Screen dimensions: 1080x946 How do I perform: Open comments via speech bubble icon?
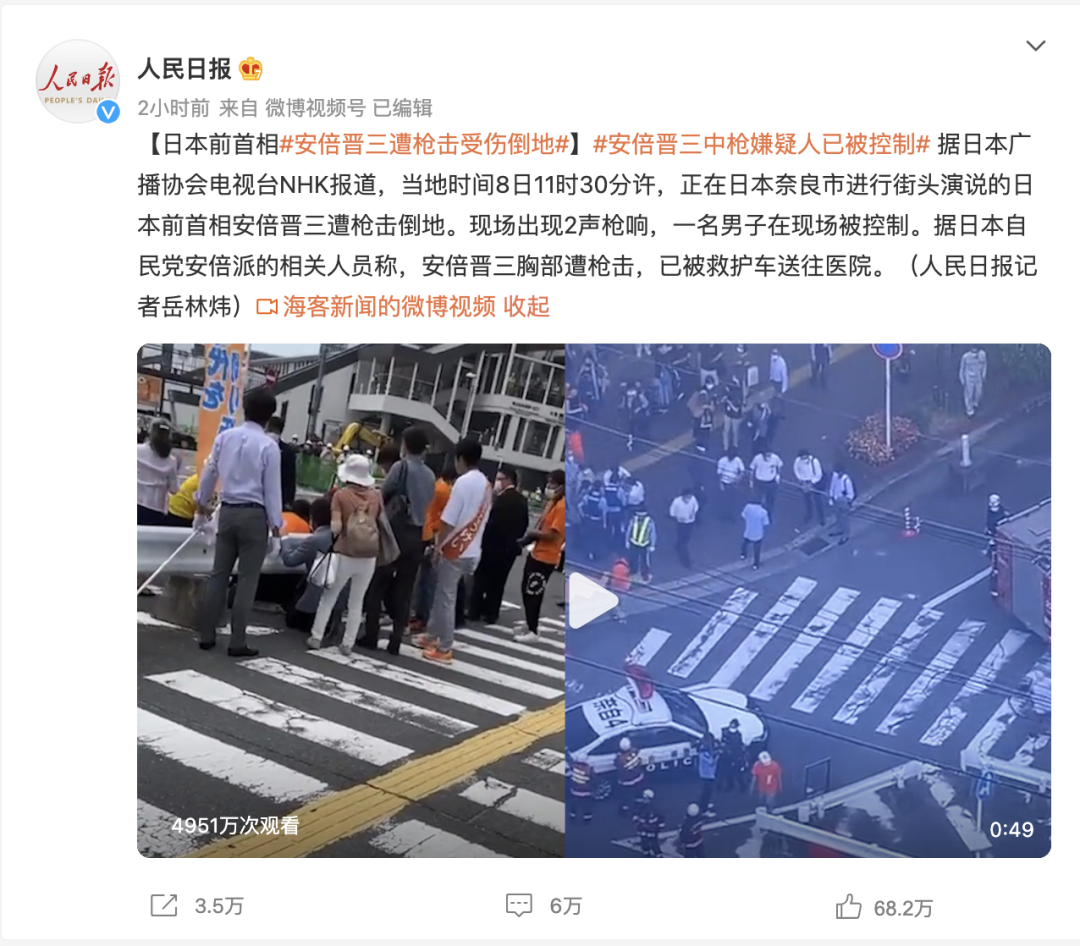click(x=519, y=905)
